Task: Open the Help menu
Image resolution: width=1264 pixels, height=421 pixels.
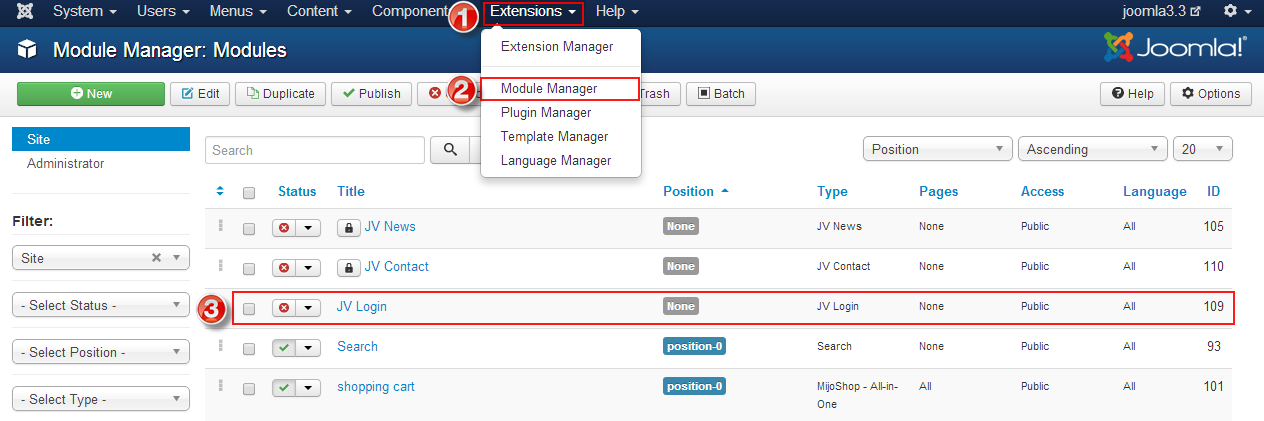Action: tap(617, 11)
